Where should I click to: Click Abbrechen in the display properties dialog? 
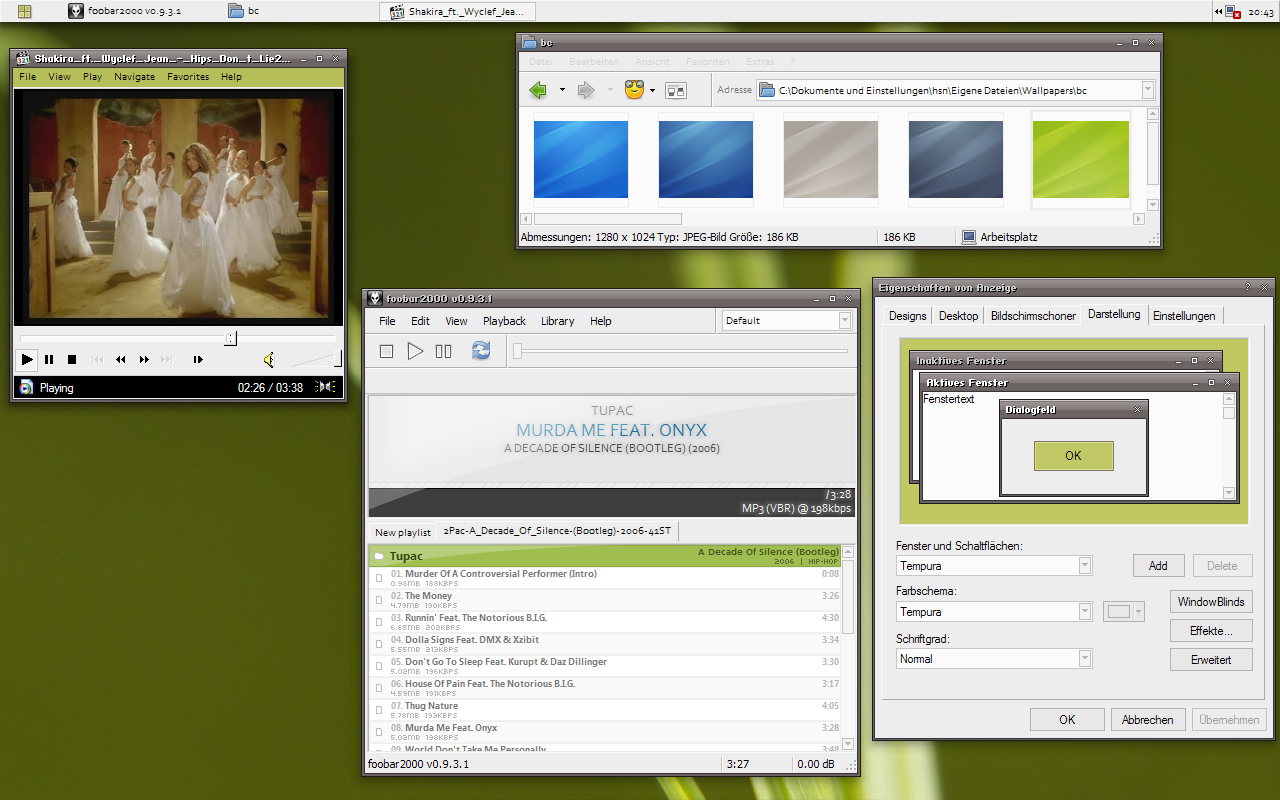(x=1148, y=720)
